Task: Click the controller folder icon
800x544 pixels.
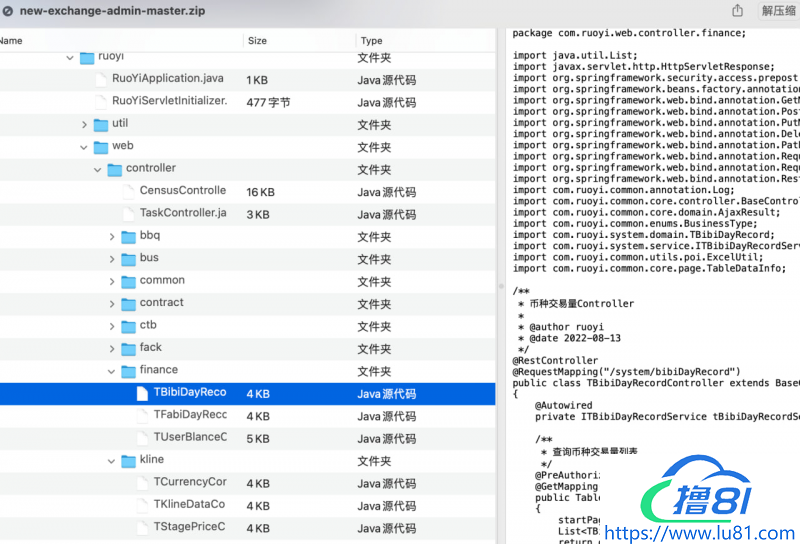Action: pyautogui.click(x=114, y=169)
